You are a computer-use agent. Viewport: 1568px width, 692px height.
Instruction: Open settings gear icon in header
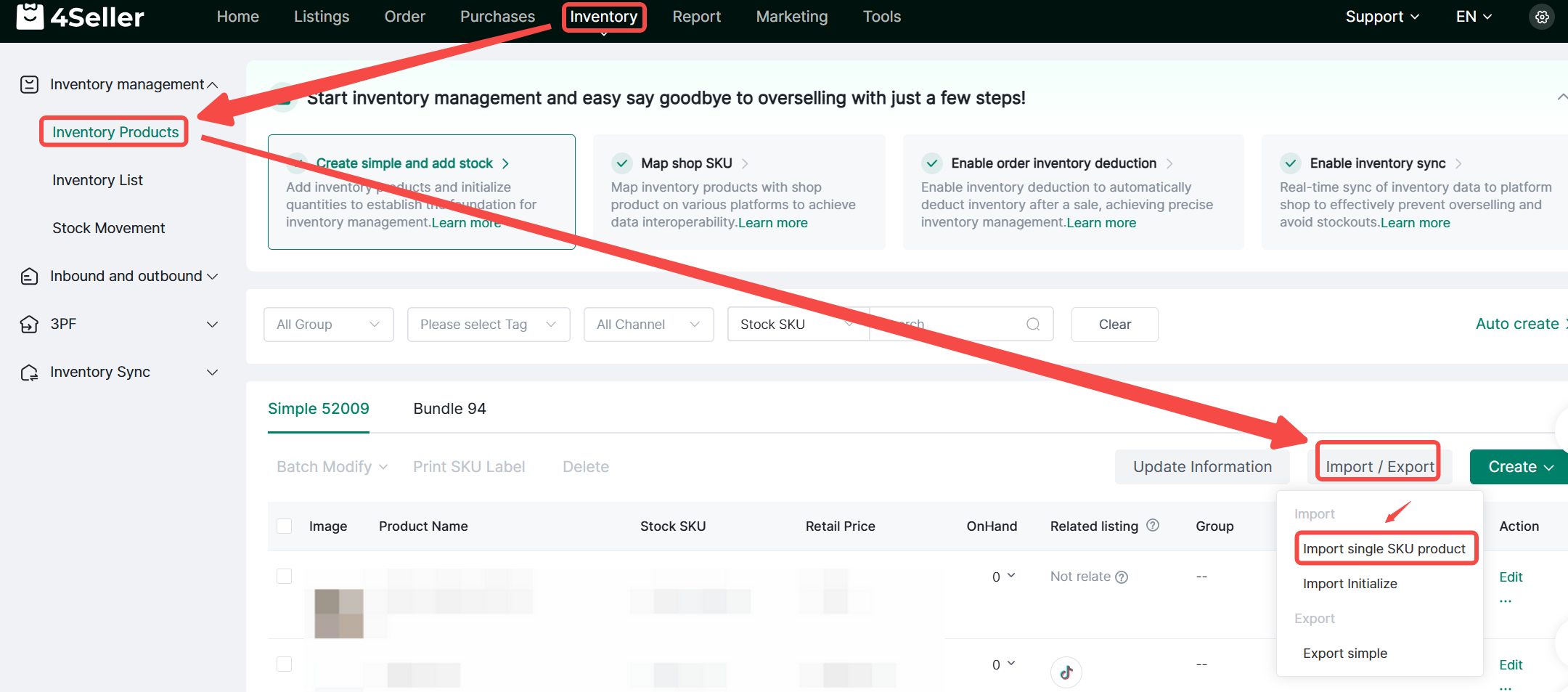point(1542,17)
